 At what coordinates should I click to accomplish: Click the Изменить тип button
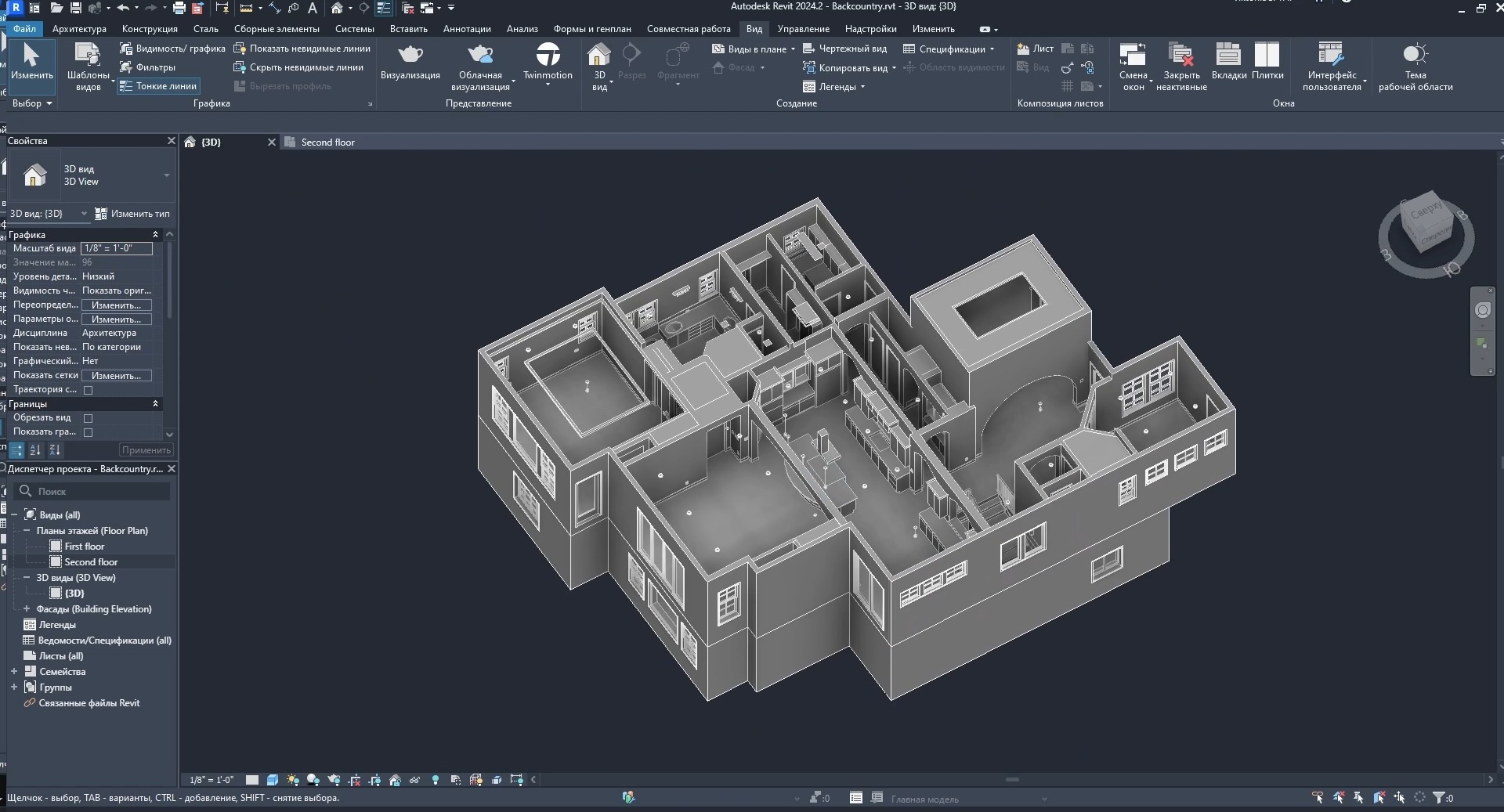pos(132,214)
